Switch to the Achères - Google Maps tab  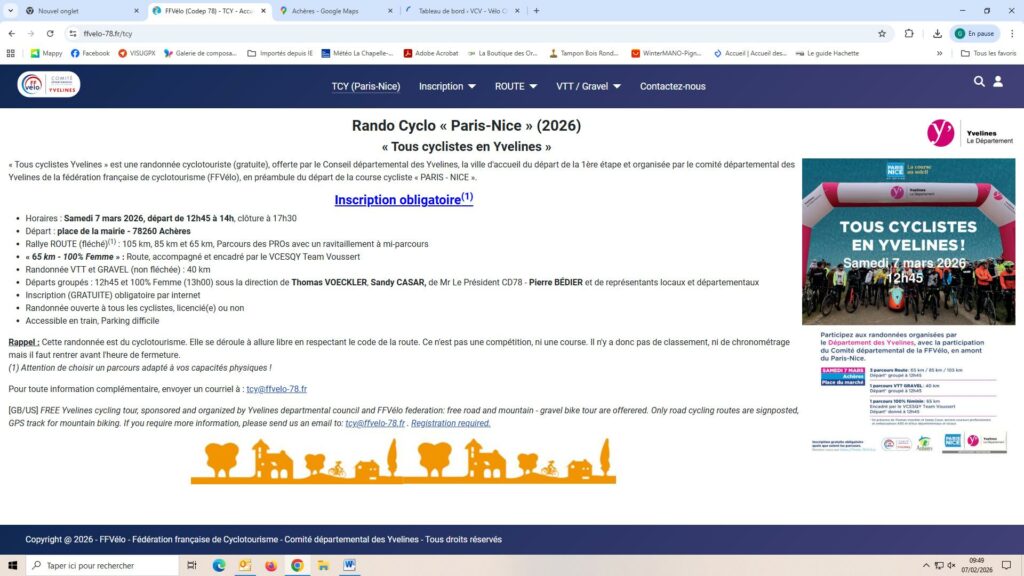335,11
